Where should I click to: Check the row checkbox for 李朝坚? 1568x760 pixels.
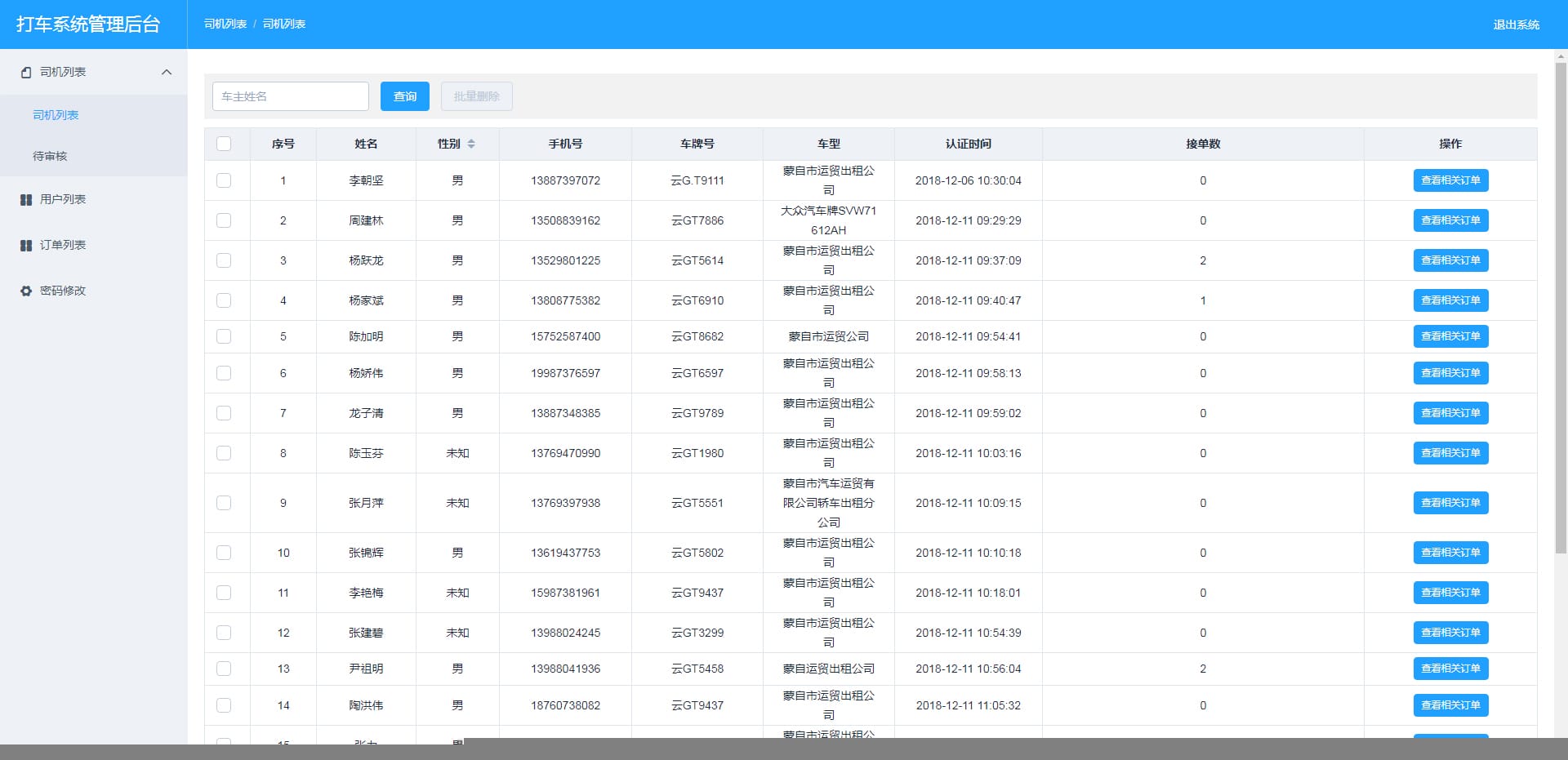225,180
